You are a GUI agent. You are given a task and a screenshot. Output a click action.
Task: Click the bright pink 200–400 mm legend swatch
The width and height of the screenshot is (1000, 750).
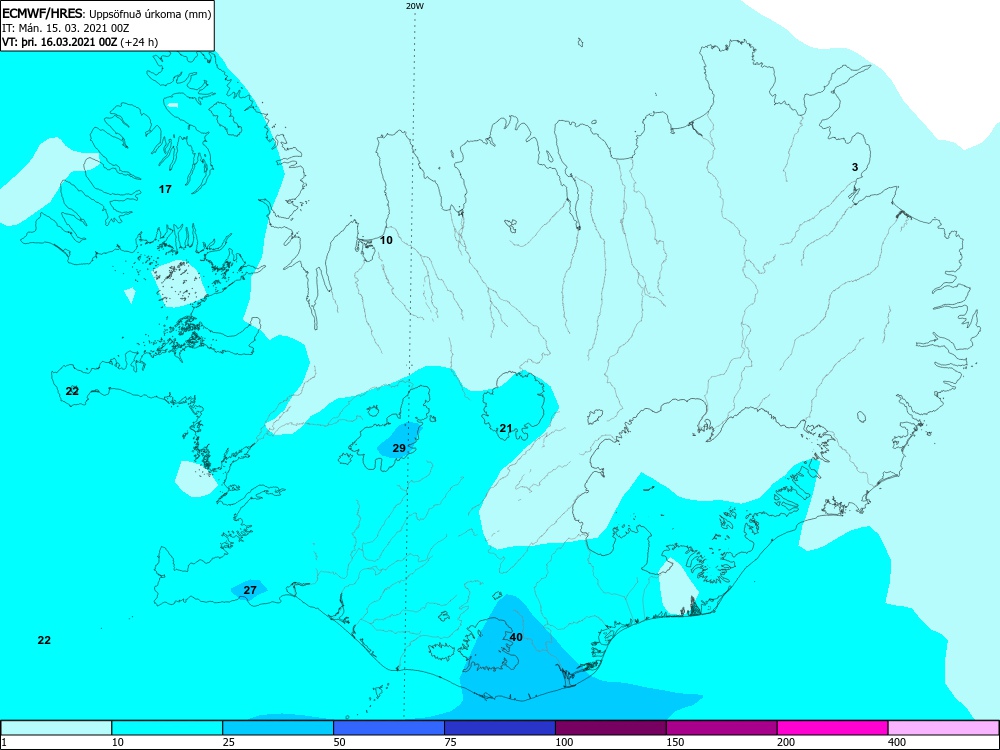click(x=833, y=728)
